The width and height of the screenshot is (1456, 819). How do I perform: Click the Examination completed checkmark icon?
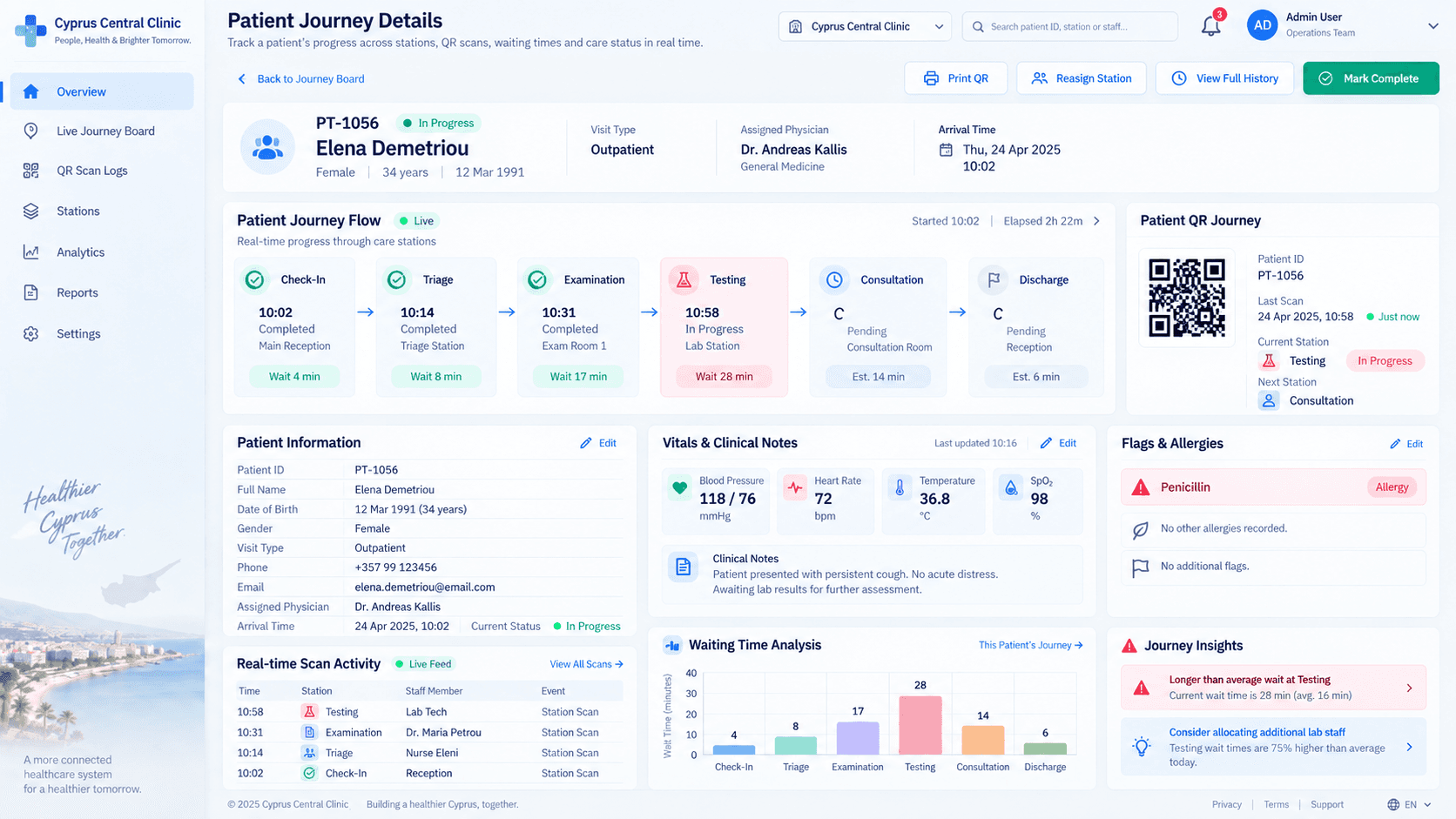pos(537,279)
